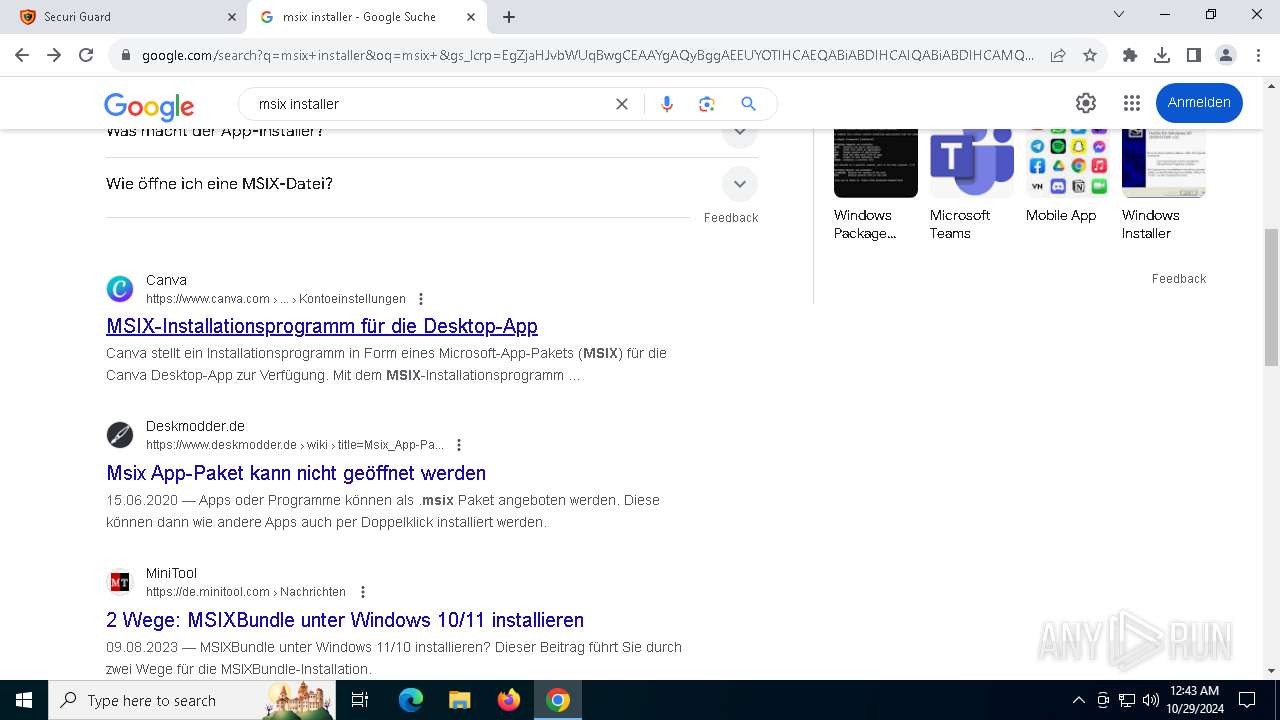Open '2 Wege: MSIXBundle unter Windows 10/11 installieren'
Screen dimensions: 1280x720
pos(345,620)
